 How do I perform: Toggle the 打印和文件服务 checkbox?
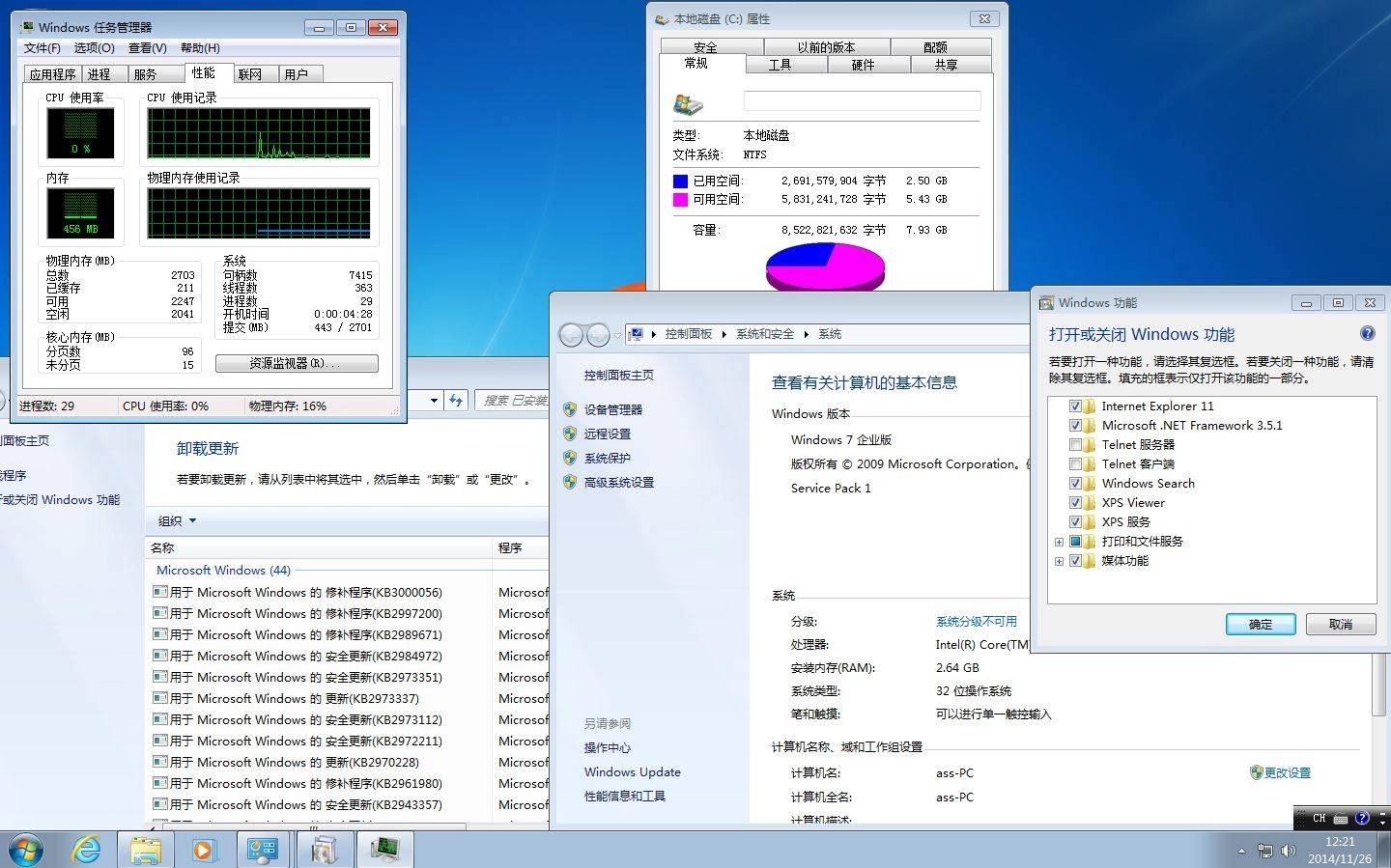pyautogui.click(x=1075, y=541)
